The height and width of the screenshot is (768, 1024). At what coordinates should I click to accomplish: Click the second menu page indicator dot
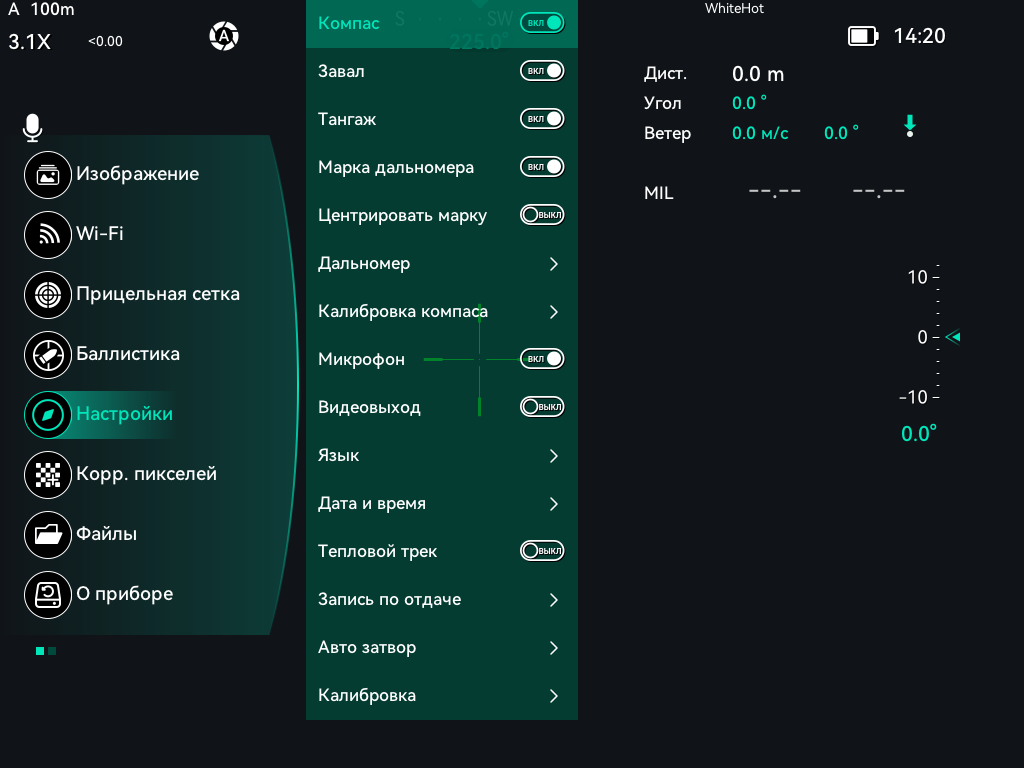coord(52,651)
